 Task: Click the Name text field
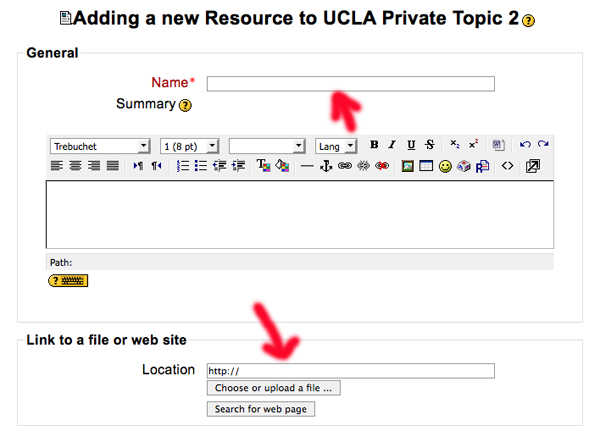click(351, 84)
